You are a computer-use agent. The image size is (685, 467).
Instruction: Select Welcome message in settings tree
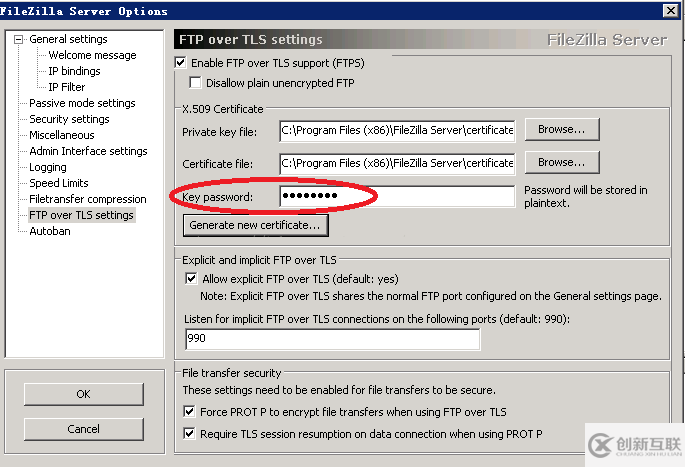coord(92,55)
